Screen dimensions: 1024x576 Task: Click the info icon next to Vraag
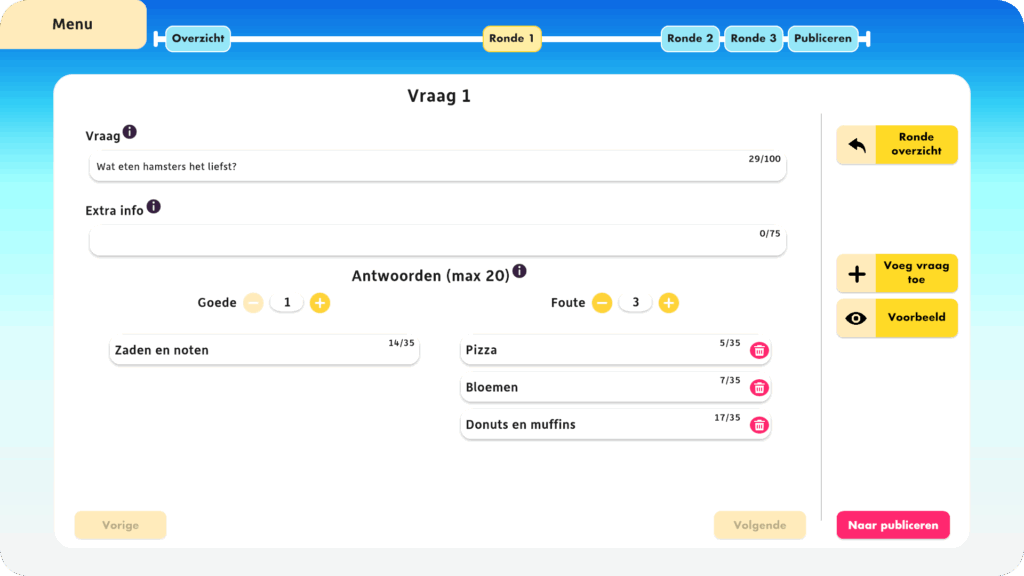pos(130,132)
